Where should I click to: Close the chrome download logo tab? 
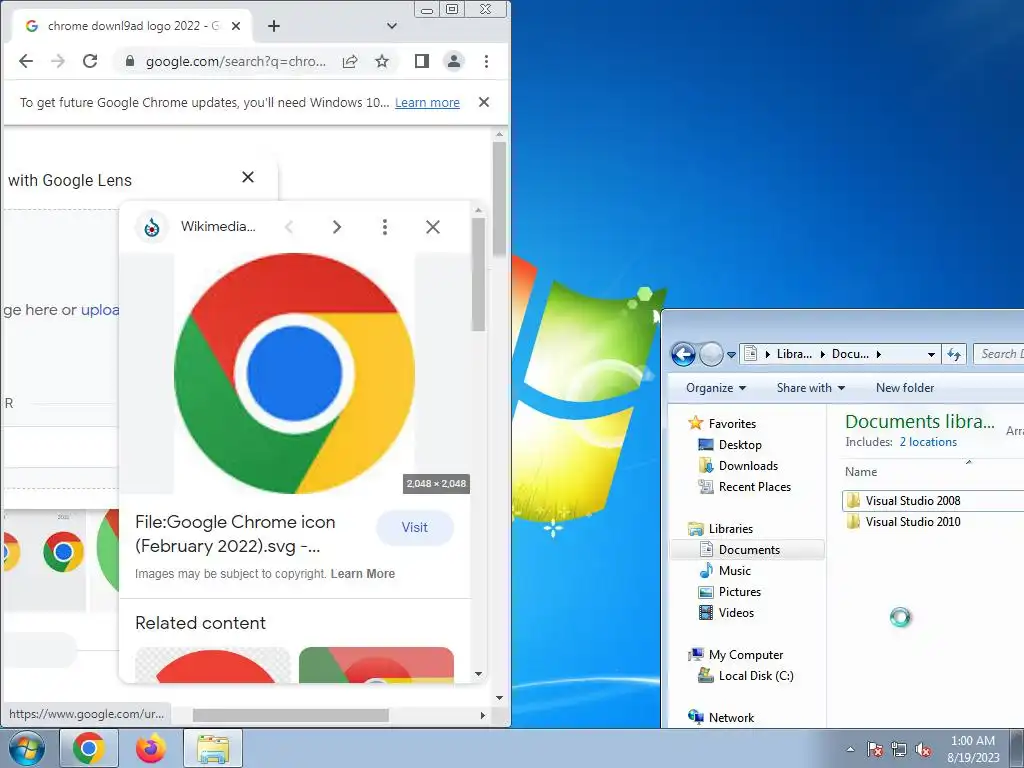point(236,26)
